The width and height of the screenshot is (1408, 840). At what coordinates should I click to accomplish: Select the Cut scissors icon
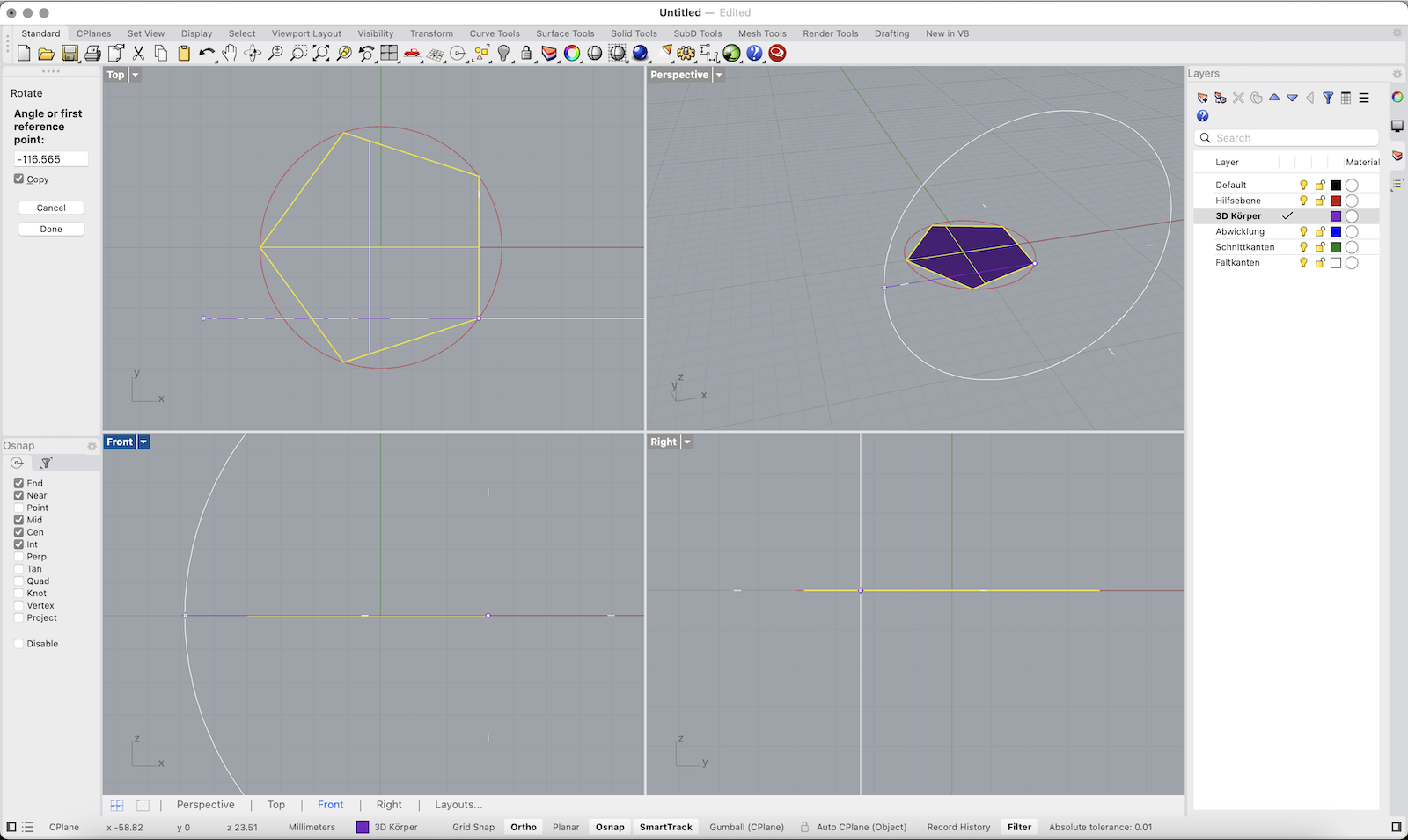tap(138, 54)
